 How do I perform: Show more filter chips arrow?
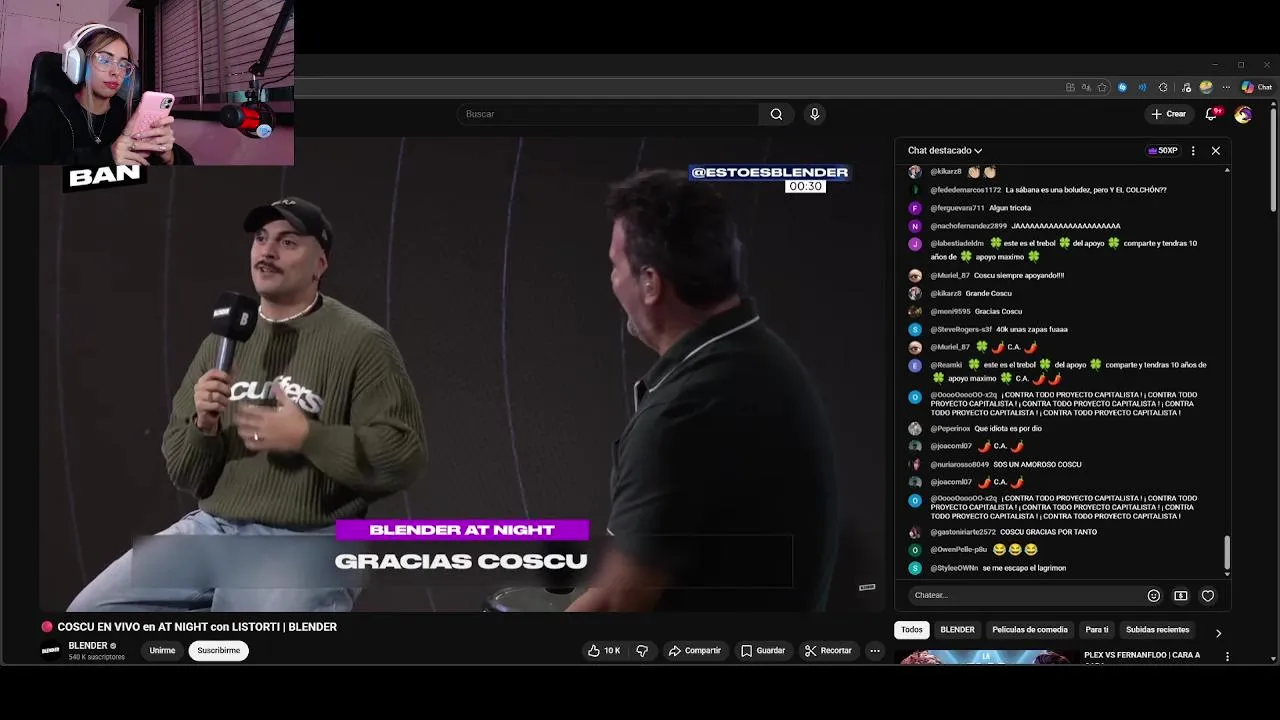(x=1217, y=633)
